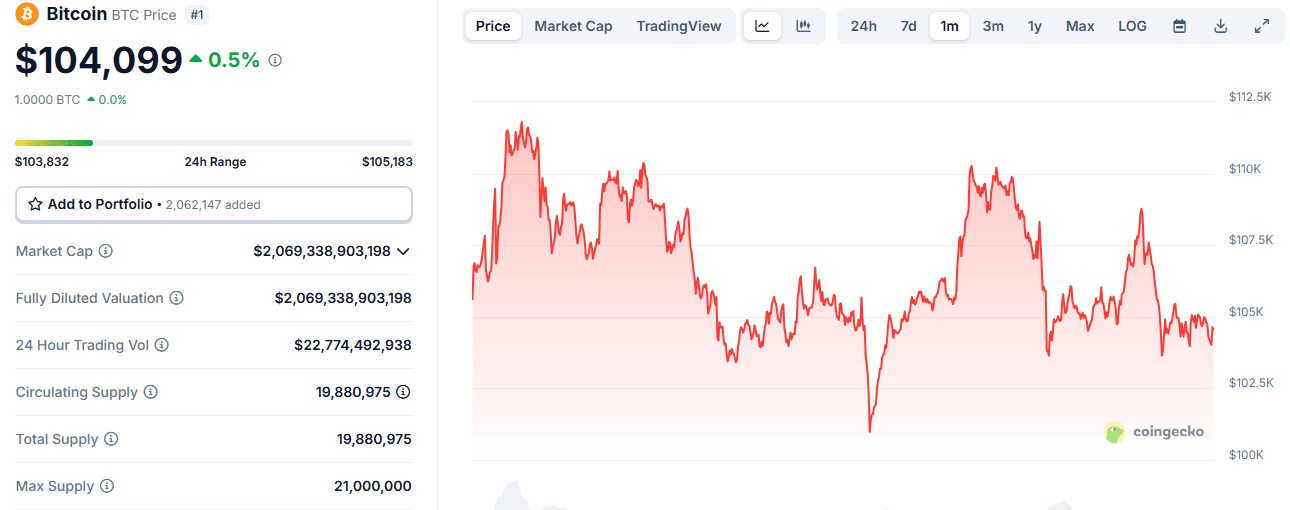The width and height of the screenshot is (1290, 510).
Task: Click the Add to Portfolio button
Action: [x=213, y=204]
